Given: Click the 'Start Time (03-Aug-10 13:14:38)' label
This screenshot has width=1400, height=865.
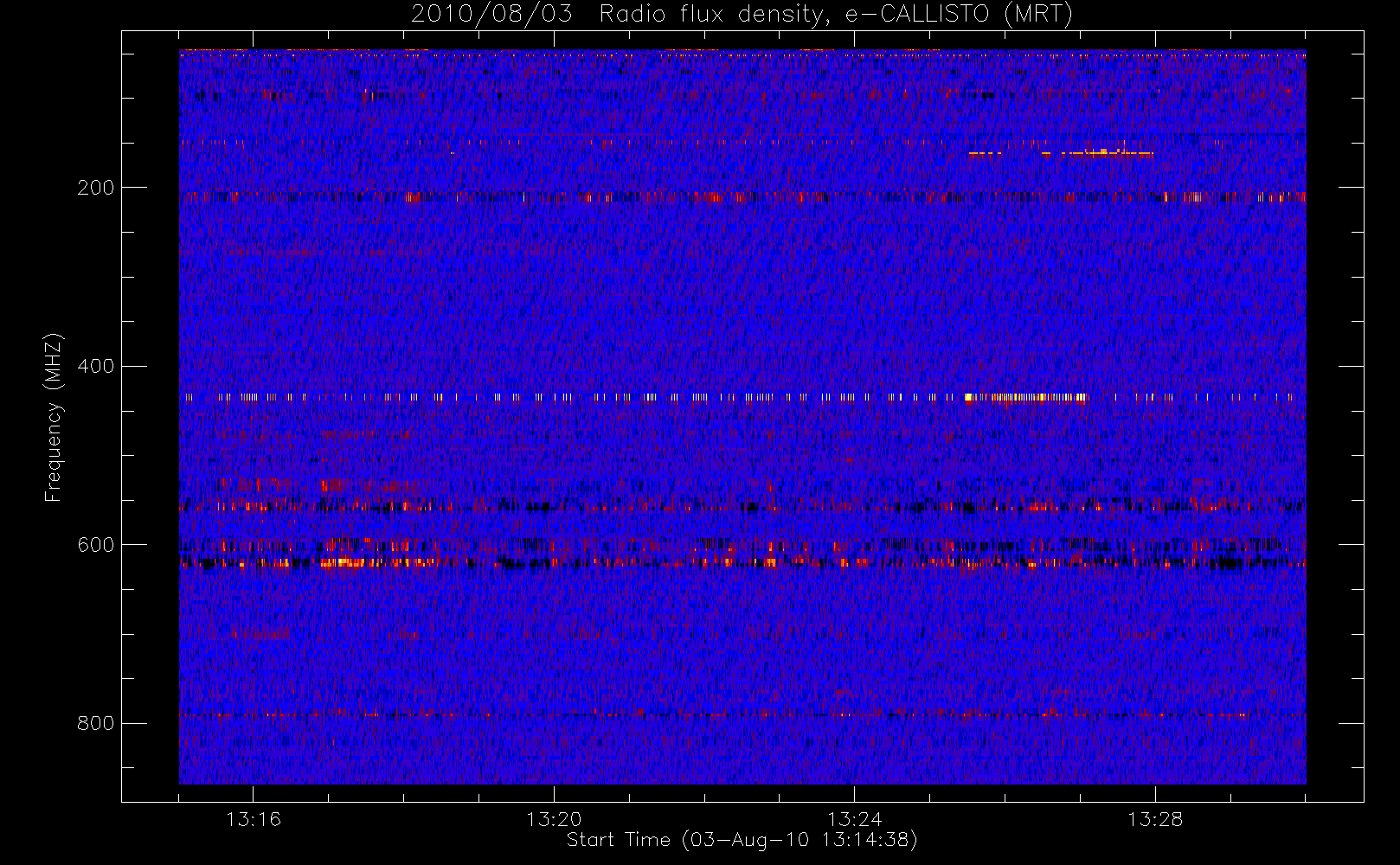Looking at the screenshot, I should 742,840.
